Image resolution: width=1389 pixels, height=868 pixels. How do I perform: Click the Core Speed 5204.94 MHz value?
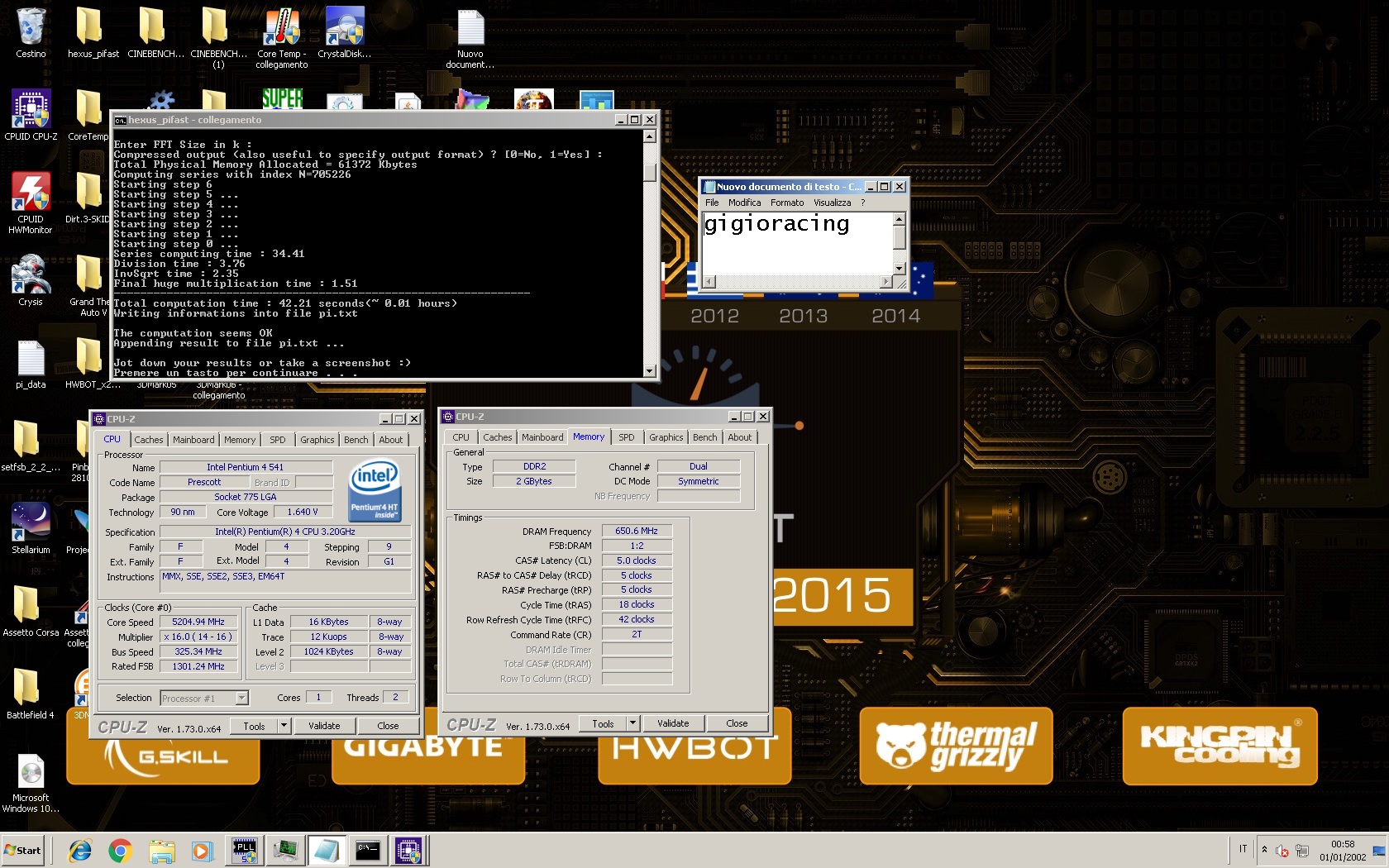tap(198, 622)
